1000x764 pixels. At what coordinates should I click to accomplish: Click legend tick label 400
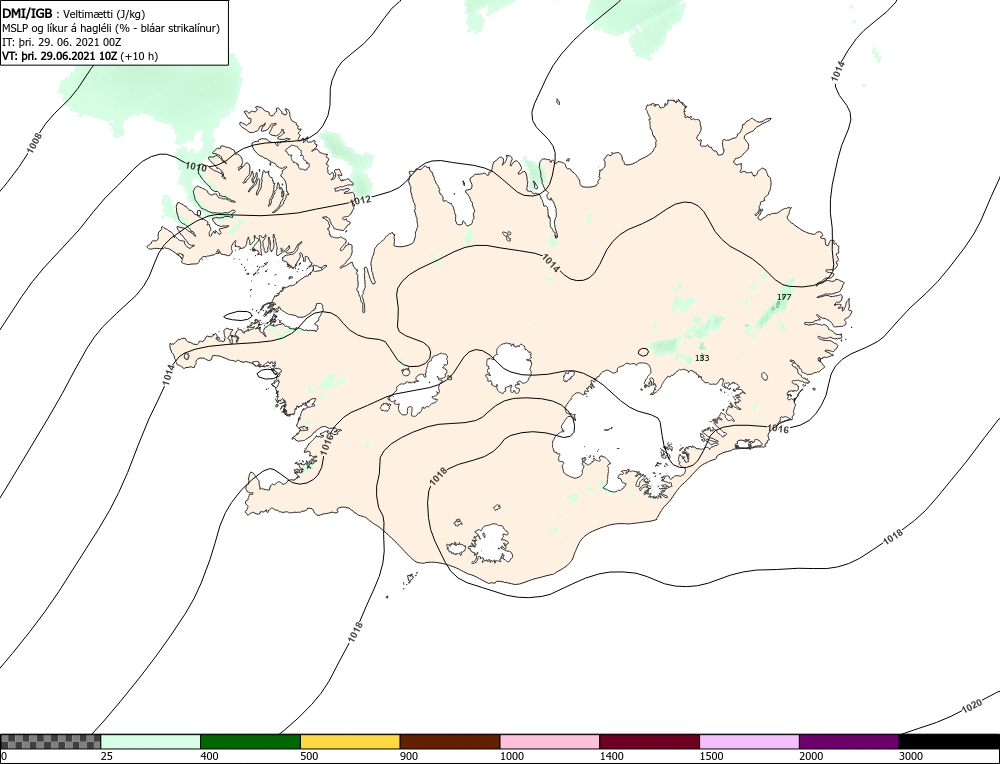click(209, 756)
